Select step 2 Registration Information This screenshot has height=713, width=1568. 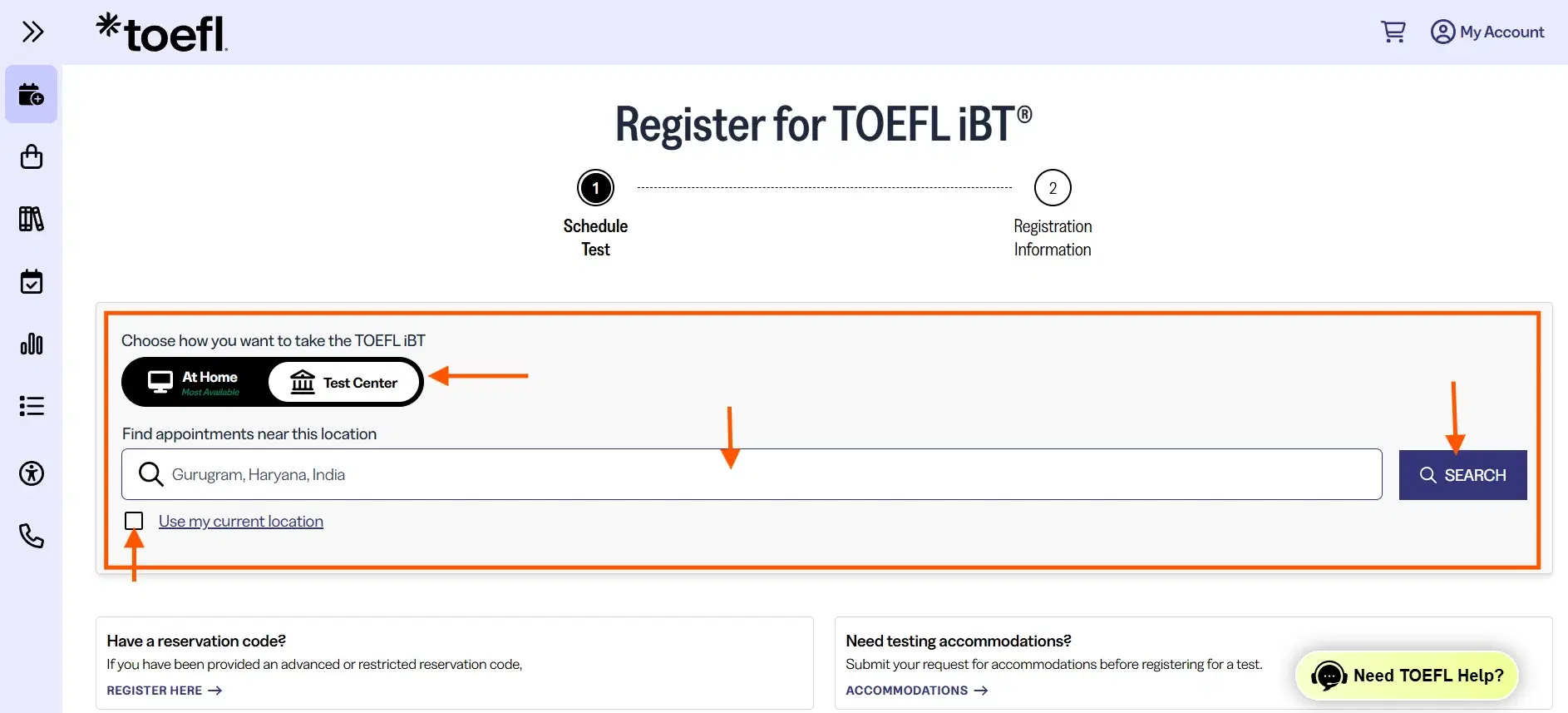click(x=1053, y=187)
